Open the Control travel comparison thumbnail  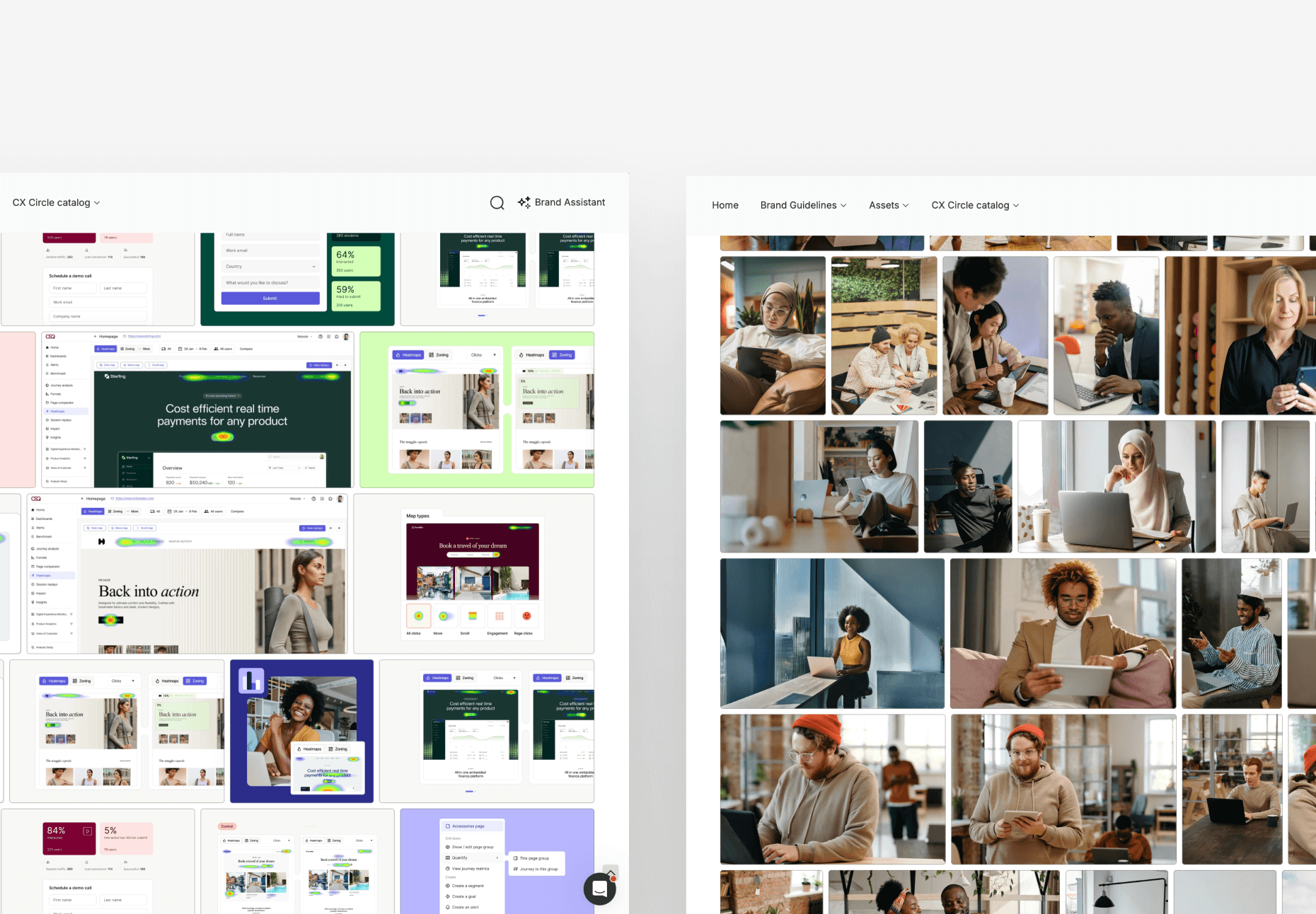[297, 862]
